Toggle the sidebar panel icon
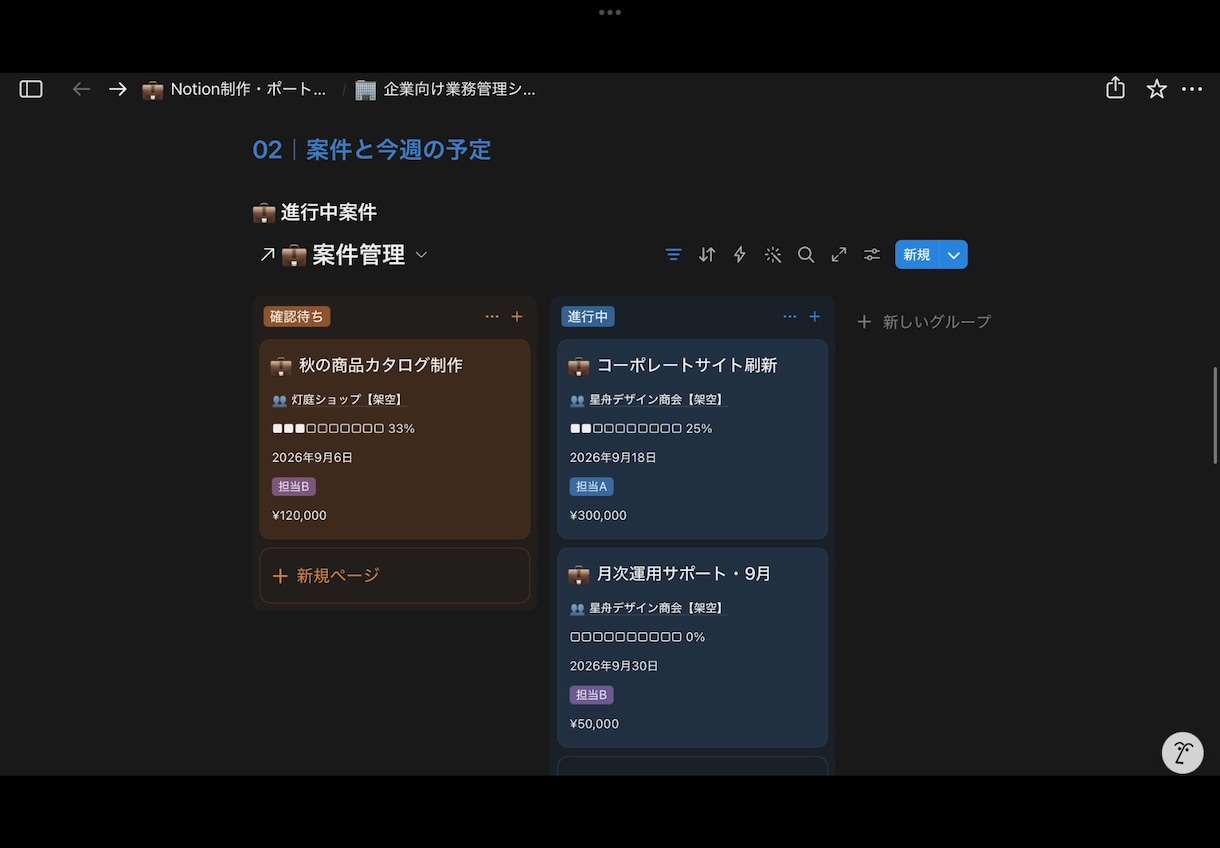 tap(31, 89)
